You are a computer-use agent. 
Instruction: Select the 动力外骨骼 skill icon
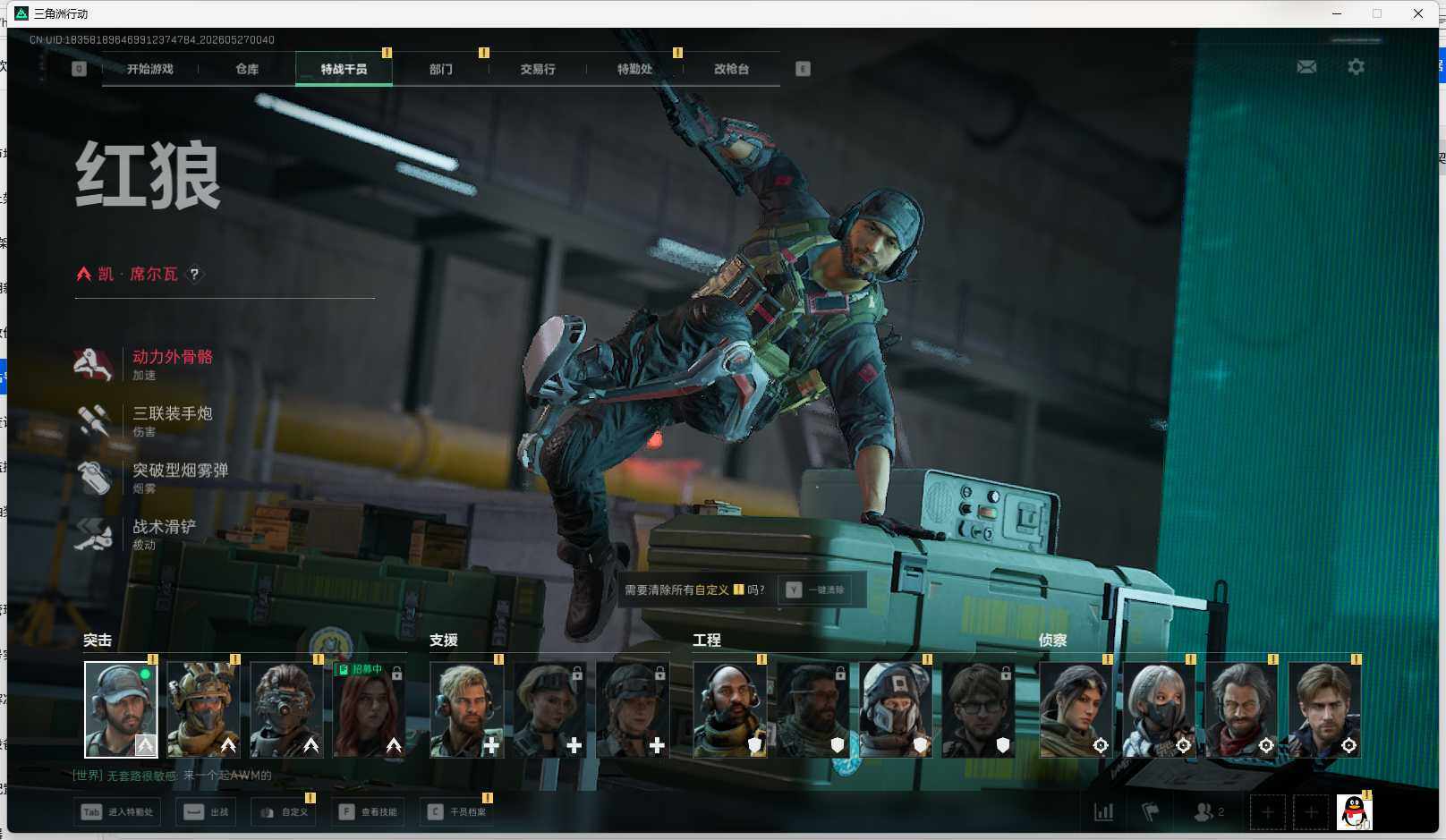pos(93,364)
